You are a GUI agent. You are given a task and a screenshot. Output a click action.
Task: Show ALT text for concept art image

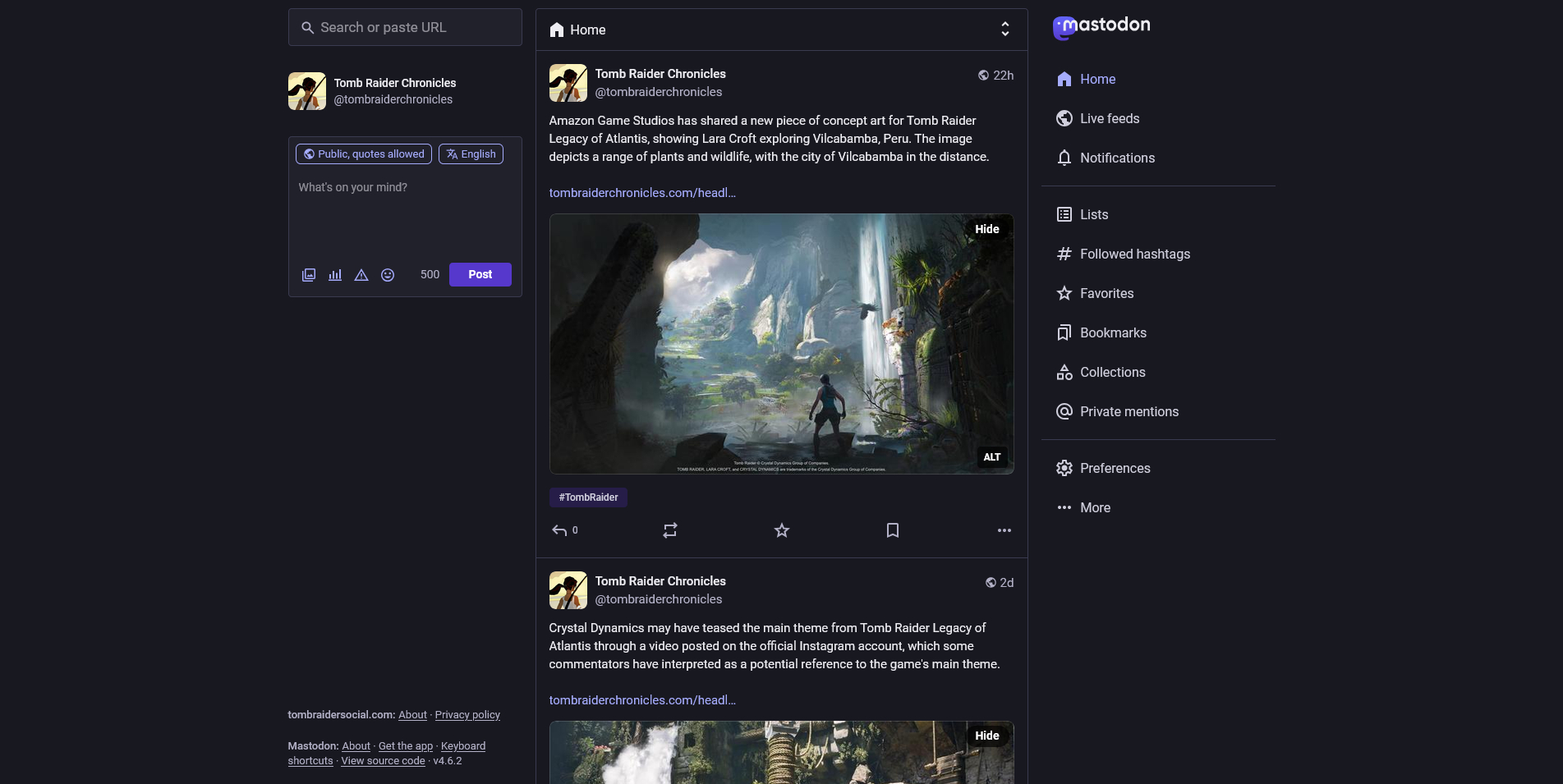992,457
